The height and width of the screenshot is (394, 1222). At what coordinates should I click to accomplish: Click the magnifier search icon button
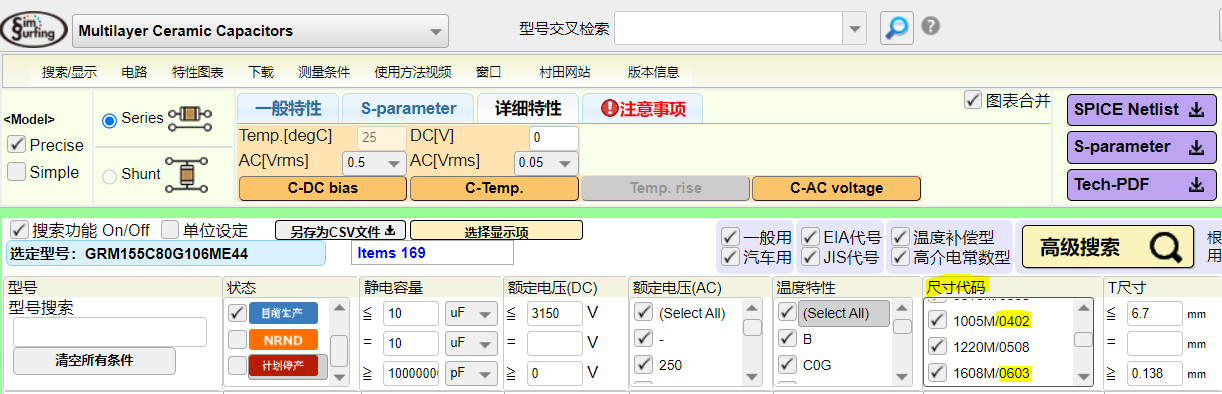[x=896, y=27]
